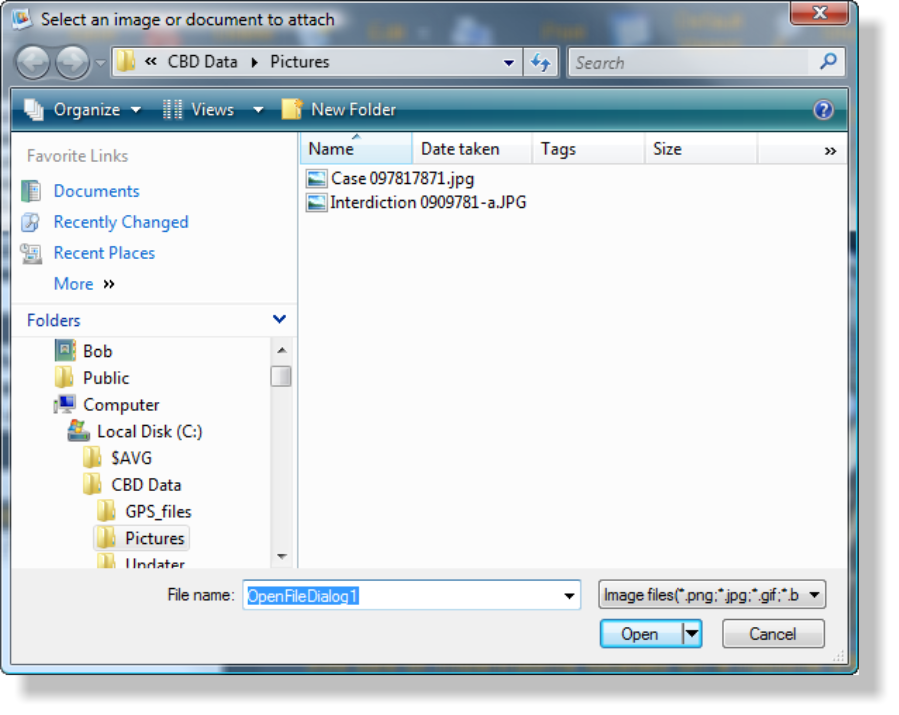Click folder tree scrollbar up arrow

click(282, 350)
